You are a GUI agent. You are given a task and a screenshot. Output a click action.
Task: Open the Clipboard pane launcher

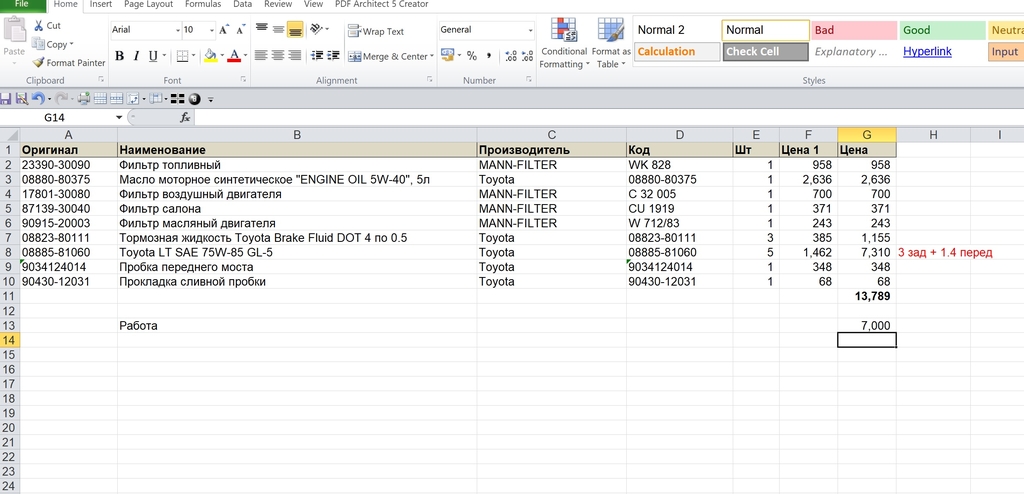click(101, 79)
